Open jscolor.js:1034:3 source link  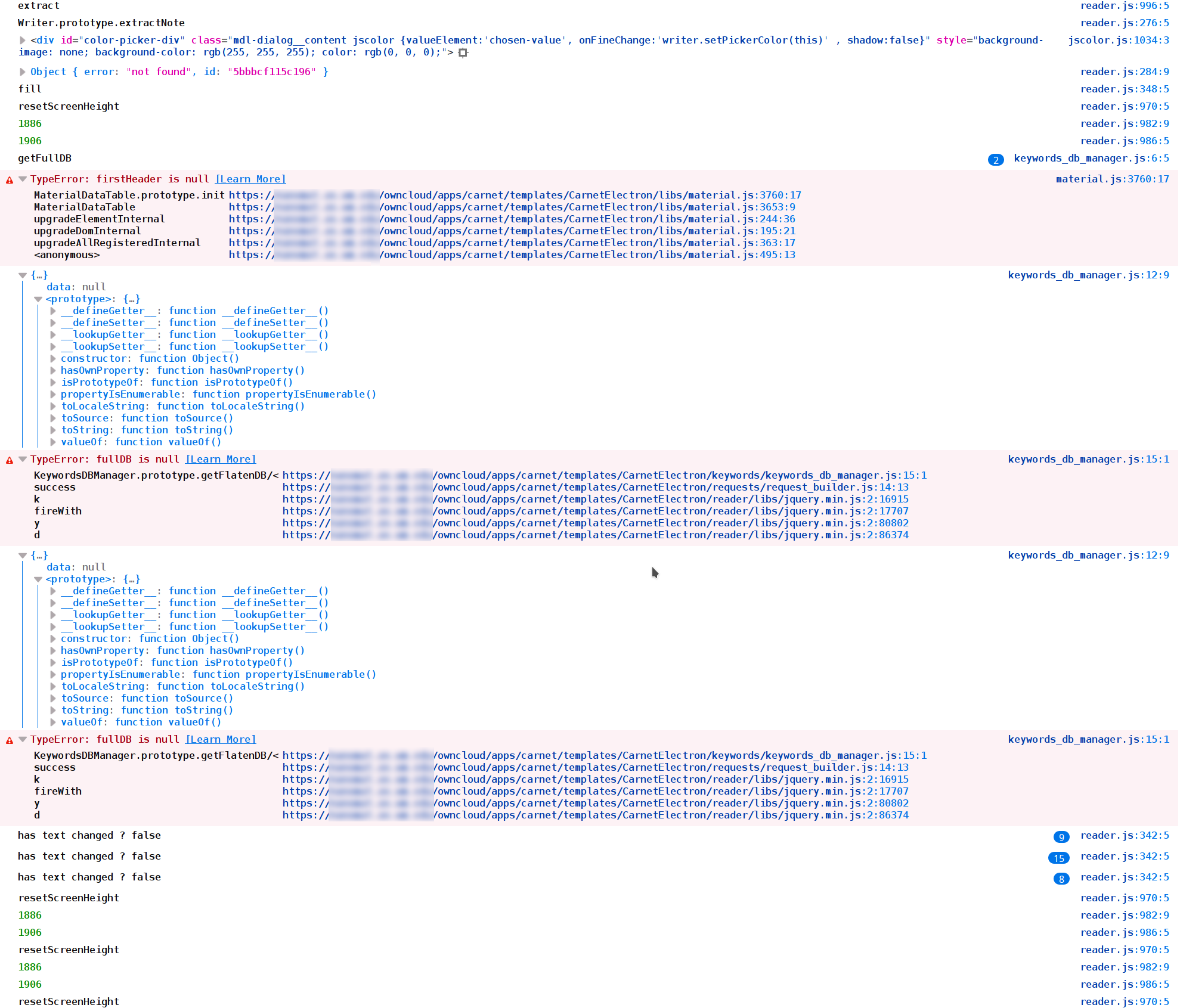(x=1120, y=40)
